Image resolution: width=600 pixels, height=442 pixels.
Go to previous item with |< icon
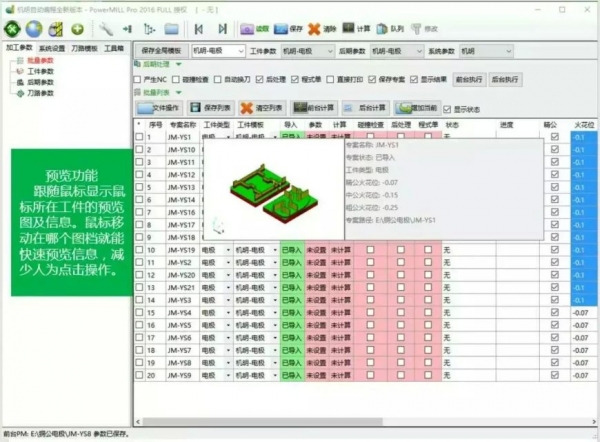(x=199, y=29)
